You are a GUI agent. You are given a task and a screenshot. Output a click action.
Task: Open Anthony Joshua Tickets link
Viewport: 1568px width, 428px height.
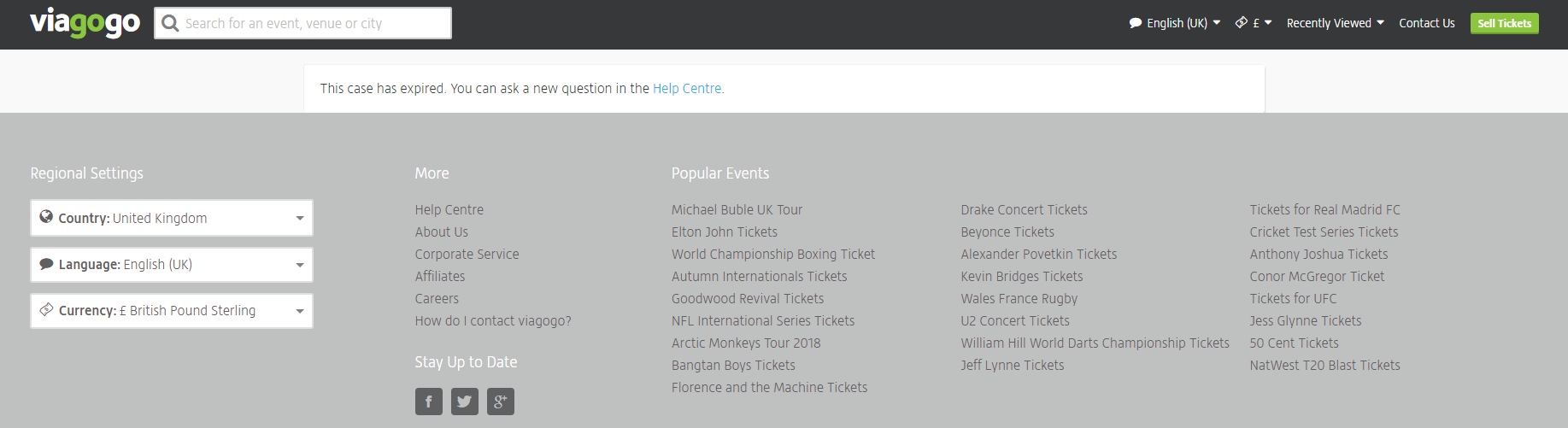click(1318, 254)
